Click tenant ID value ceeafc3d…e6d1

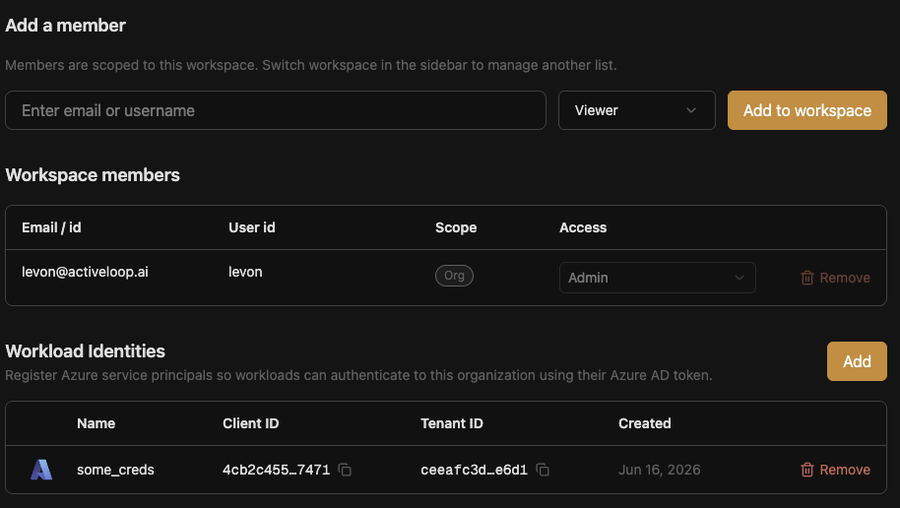(474, 470)
